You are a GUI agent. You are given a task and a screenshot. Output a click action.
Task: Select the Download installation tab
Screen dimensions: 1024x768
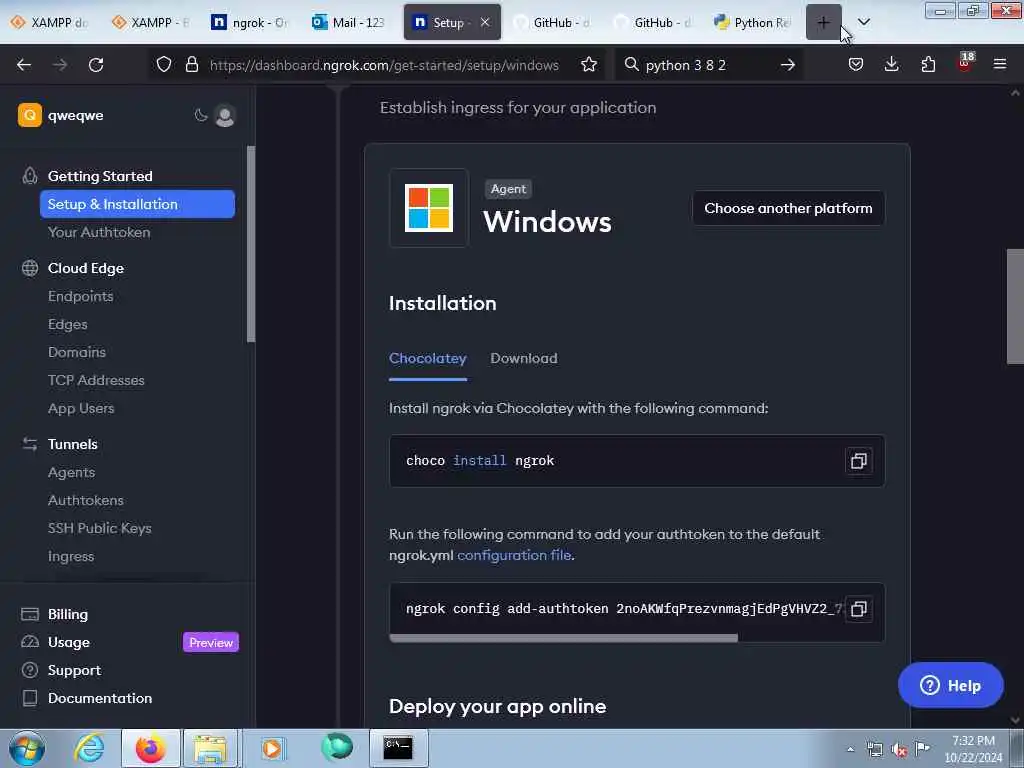pyautogui.click(x=524, y=359)
